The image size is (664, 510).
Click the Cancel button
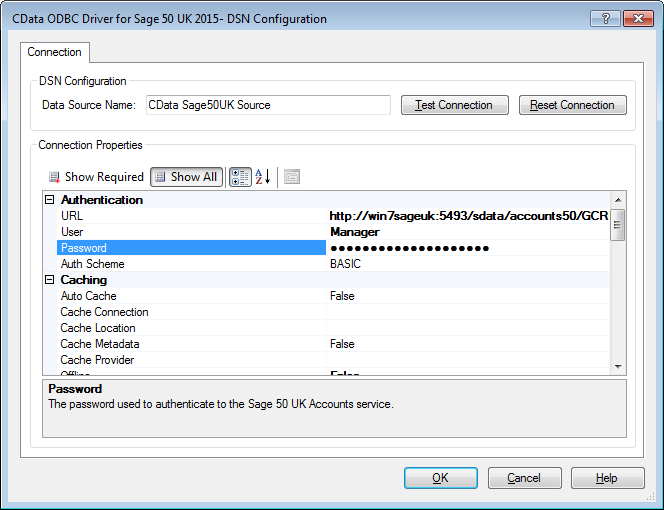525,478
